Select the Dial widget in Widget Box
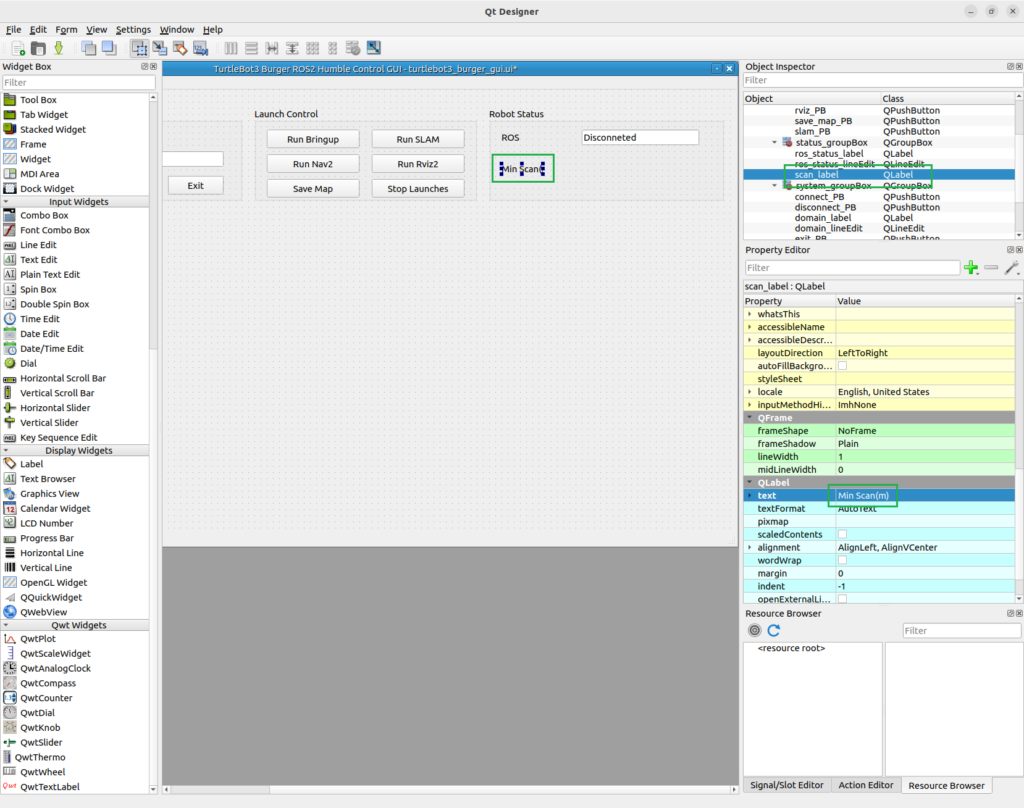The height and width of the screenshot is (808, 1024). [28, 363]
